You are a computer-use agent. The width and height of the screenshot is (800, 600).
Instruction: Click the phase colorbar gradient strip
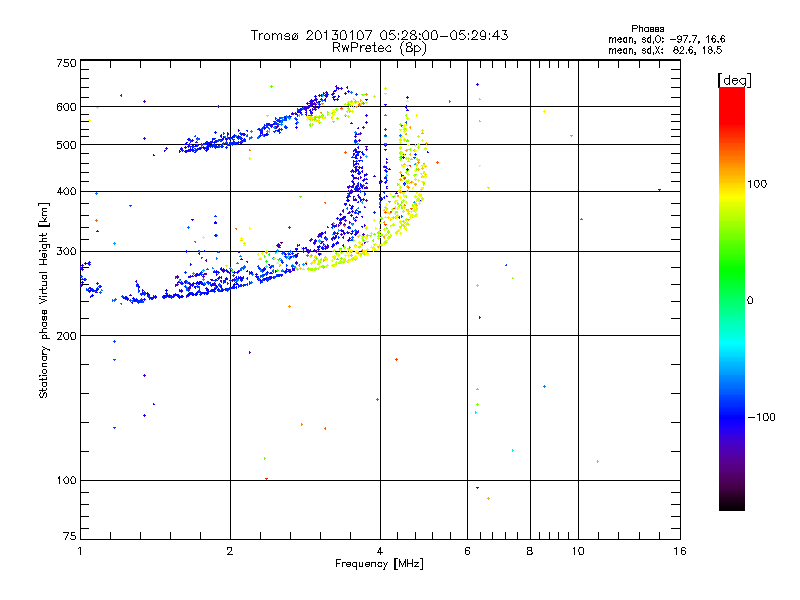[732, 298]
